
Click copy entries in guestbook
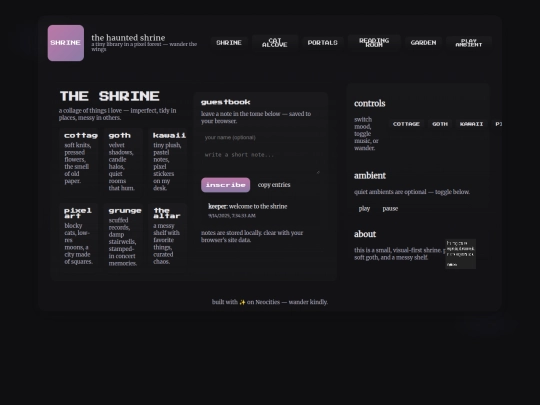click(274, 185)
